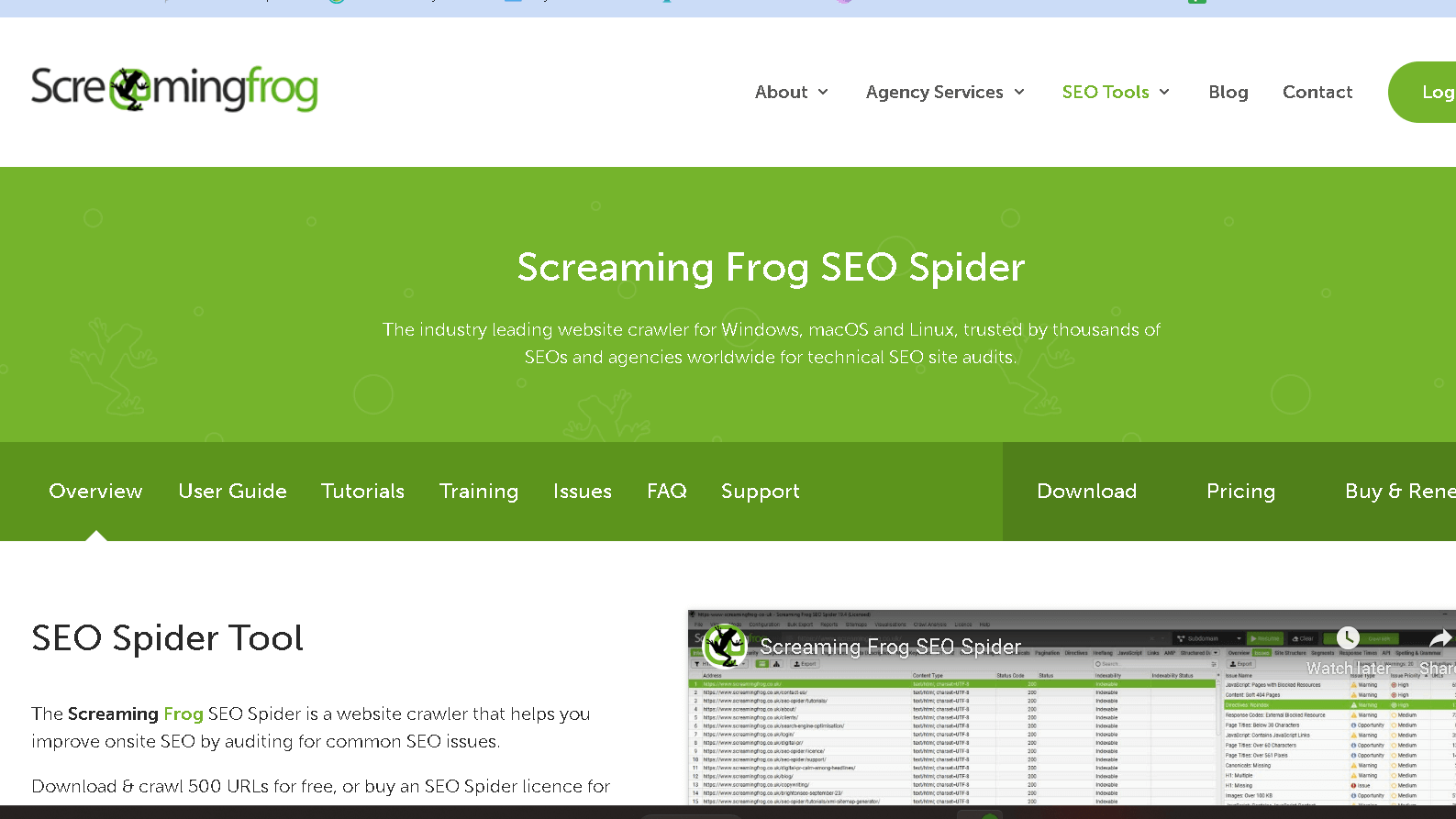1456x819 pixels.
Task: Go to the Support tab
Action: (761, 492)
